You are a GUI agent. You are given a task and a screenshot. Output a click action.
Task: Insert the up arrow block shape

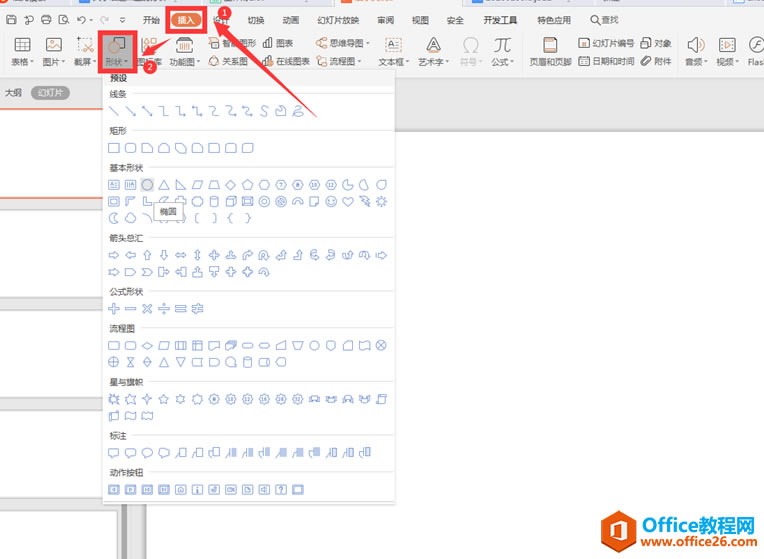click(x=147, y=255)
